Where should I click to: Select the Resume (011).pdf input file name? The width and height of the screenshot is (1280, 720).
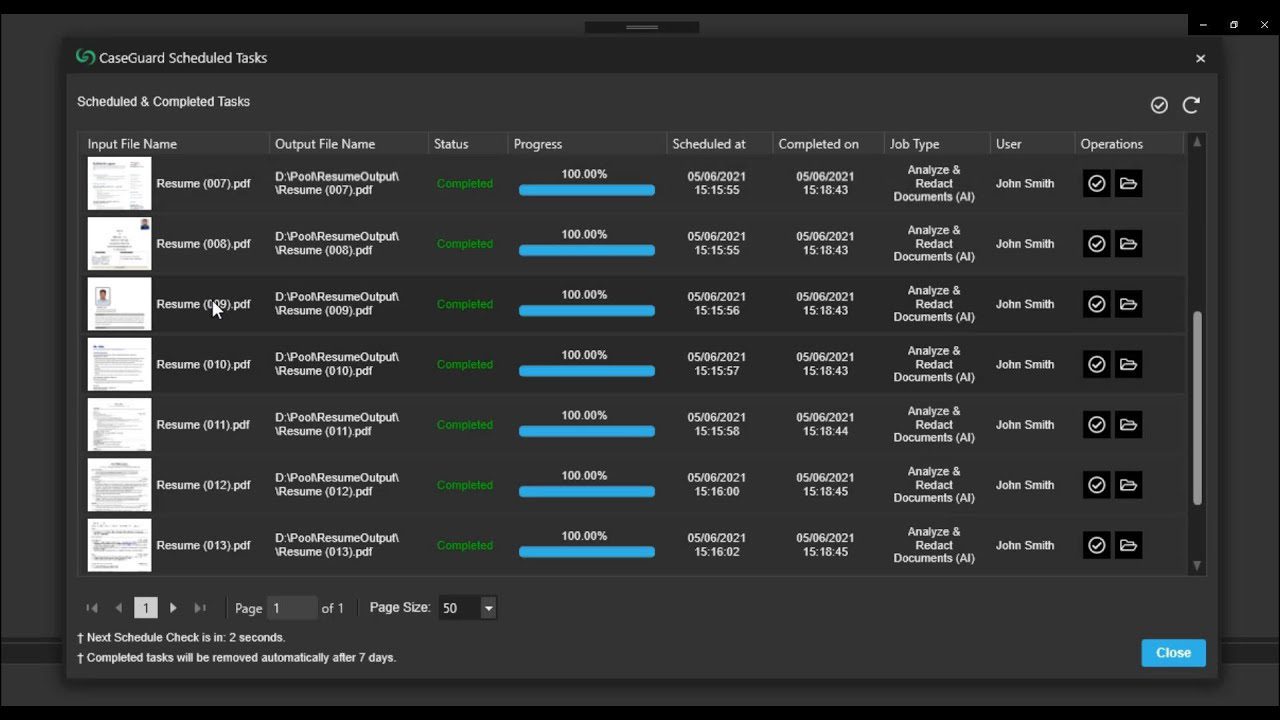[x=203, y=425]
